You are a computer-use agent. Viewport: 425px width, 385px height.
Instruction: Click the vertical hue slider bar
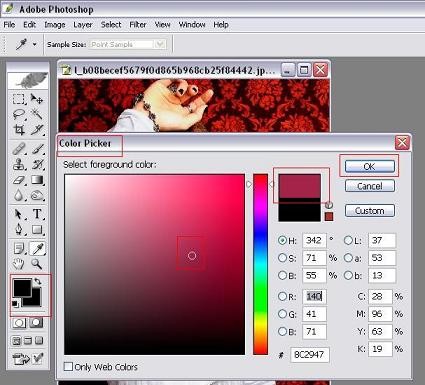[x=260, y=264]
